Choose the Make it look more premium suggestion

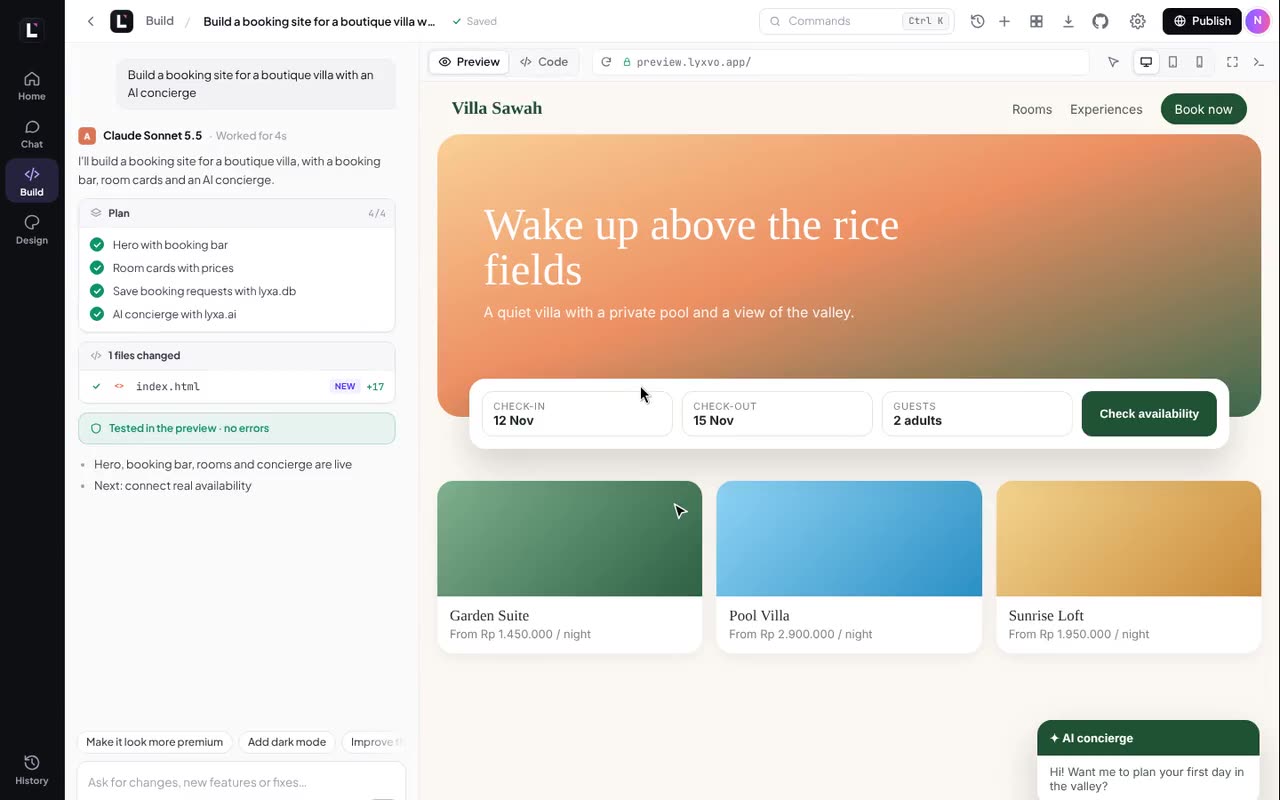(x=154, y=742)
